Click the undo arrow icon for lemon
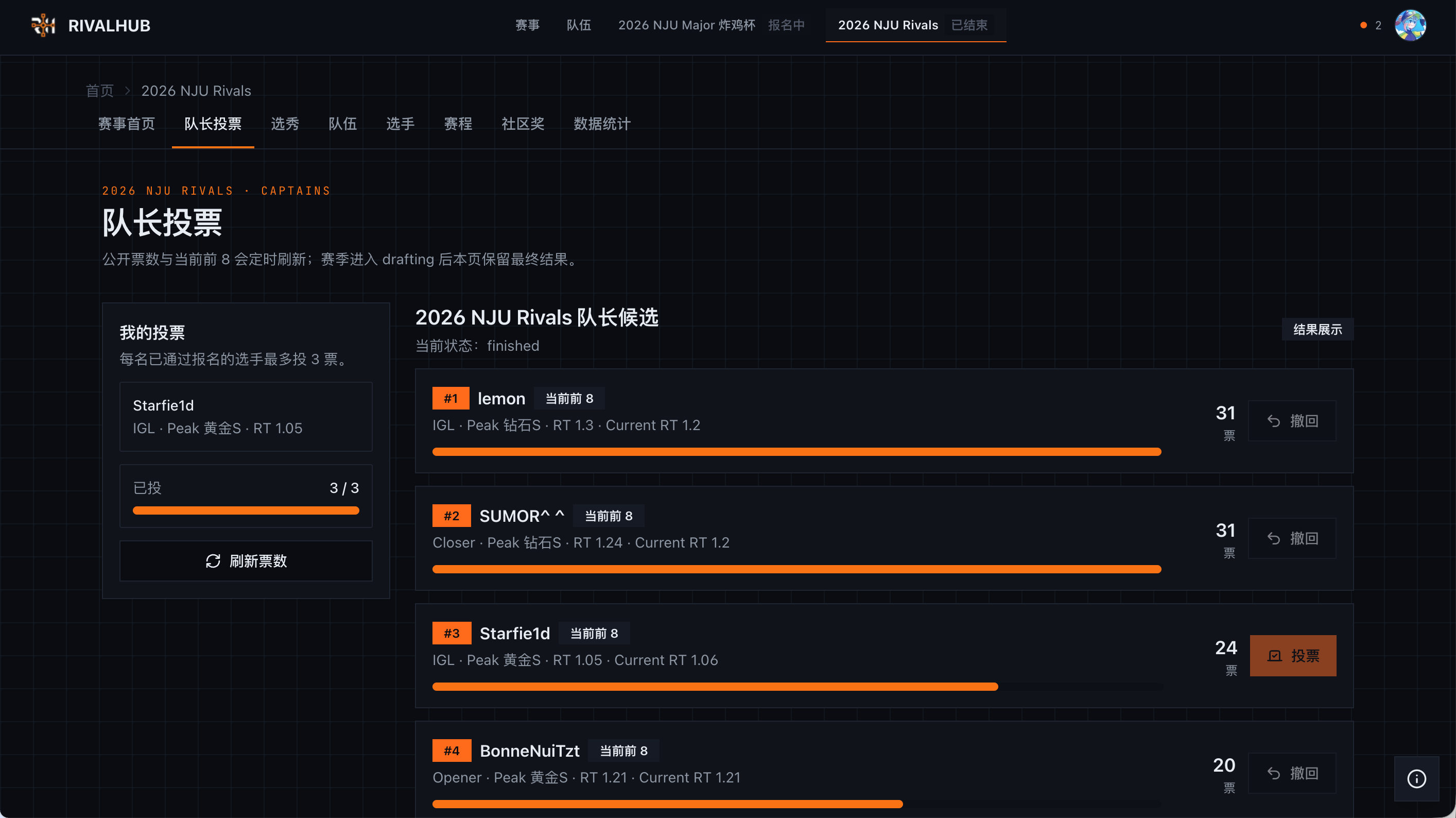 pos(1273,421)
